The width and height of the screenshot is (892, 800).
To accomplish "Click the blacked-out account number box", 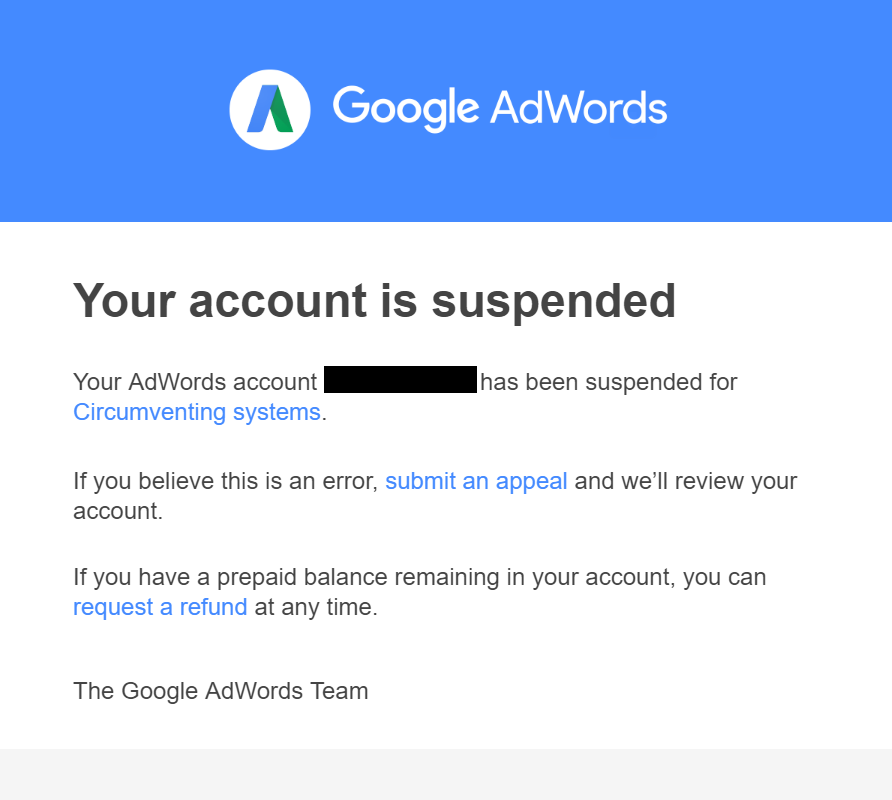I will point(400,380).
